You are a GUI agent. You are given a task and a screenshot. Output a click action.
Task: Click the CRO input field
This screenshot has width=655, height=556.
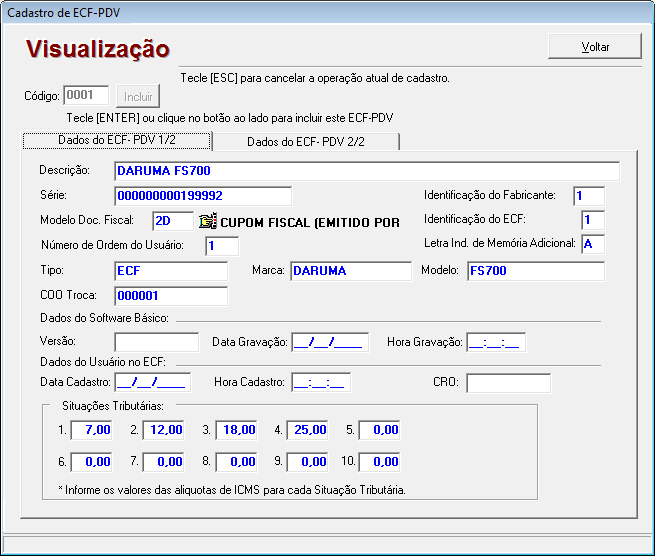tap(508, 383)
